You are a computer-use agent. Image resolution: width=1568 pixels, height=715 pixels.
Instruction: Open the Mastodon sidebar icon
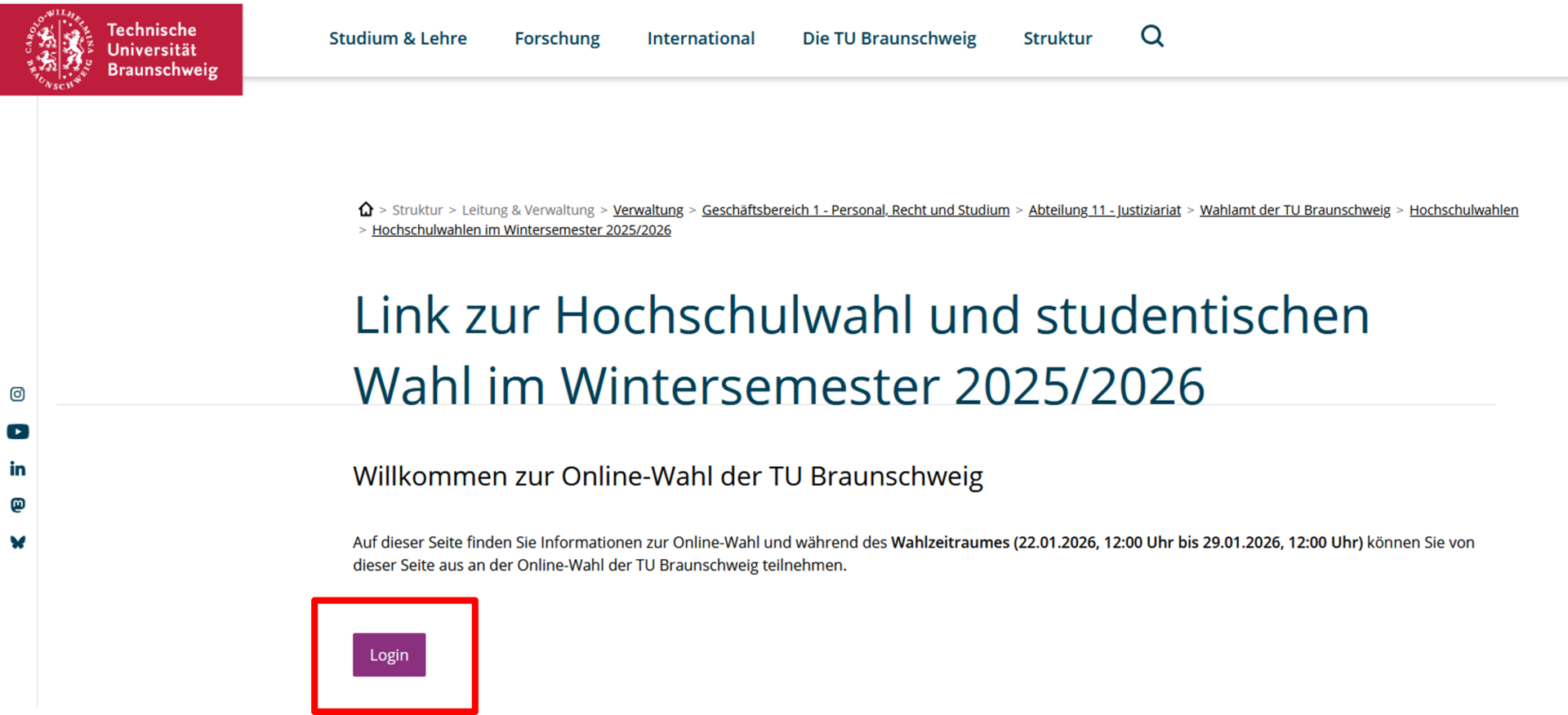click(x=18, y=505)
